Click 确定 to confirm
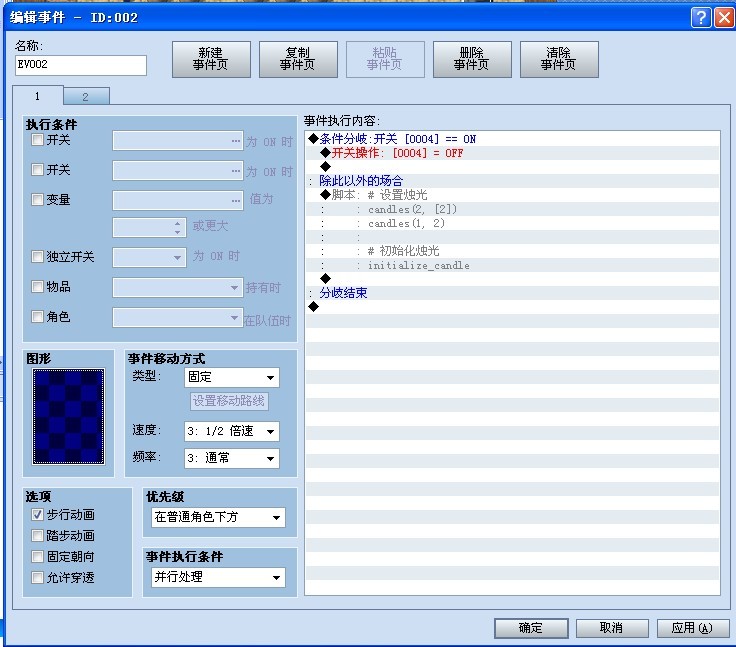The width and height of the screenshot is (736, 647). [x=531, y=628]
